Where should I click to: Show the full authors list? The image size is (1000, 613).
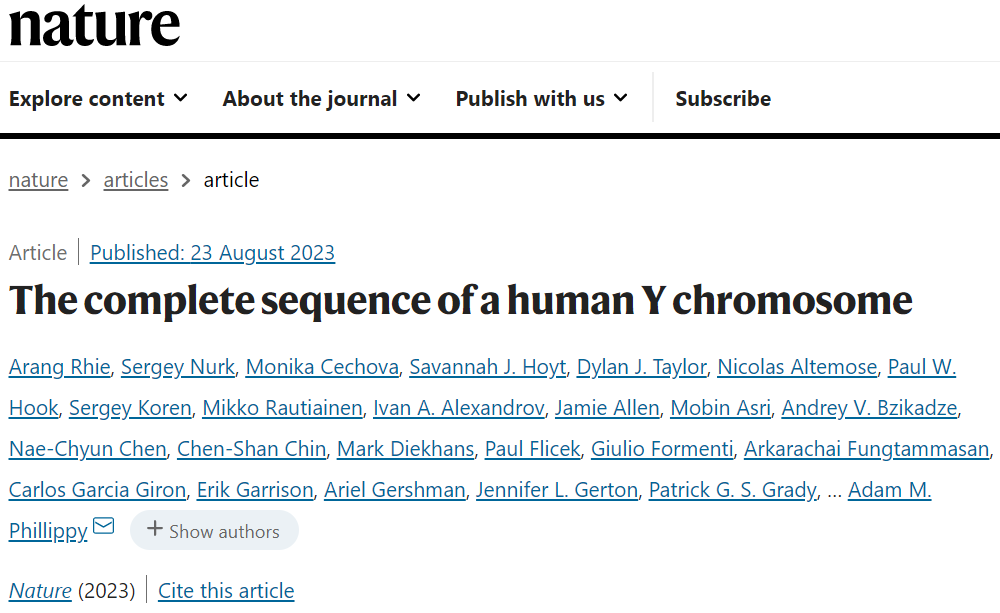click(x=214, y=530)
